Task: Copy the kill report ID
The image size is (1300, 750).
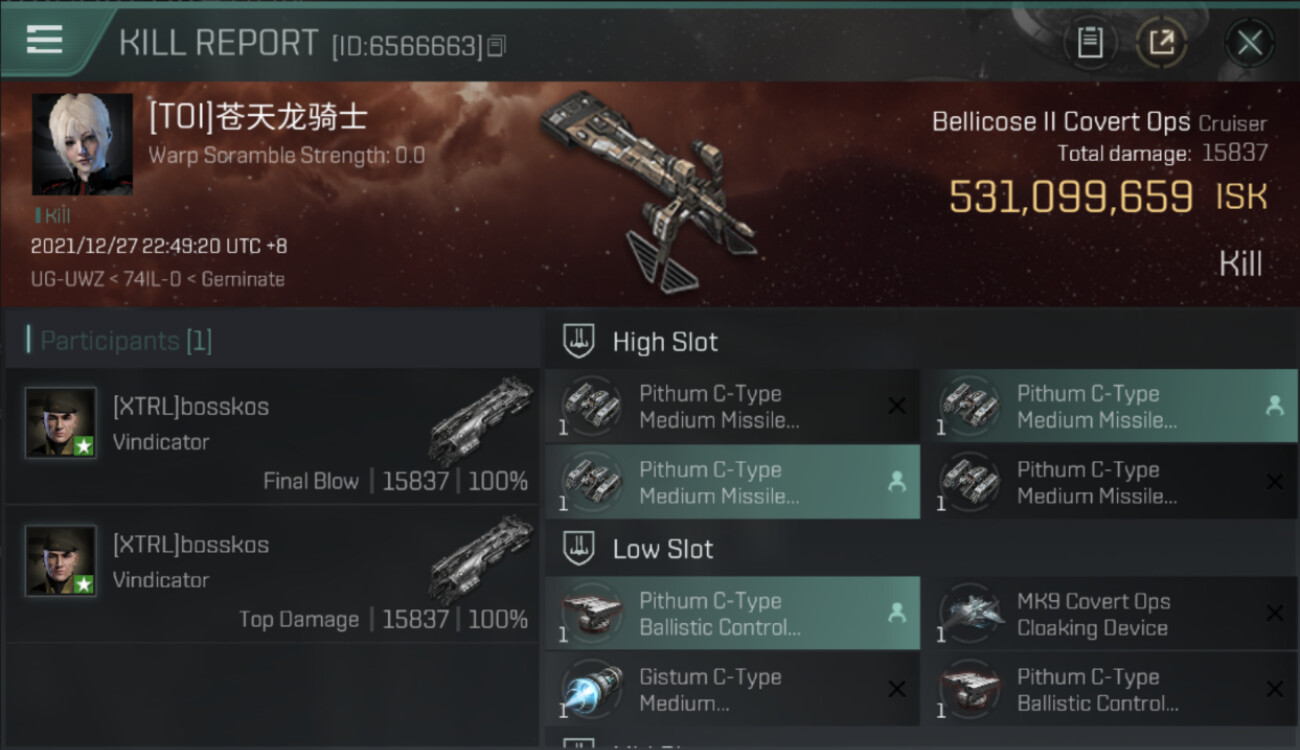Action: [497, 45]
